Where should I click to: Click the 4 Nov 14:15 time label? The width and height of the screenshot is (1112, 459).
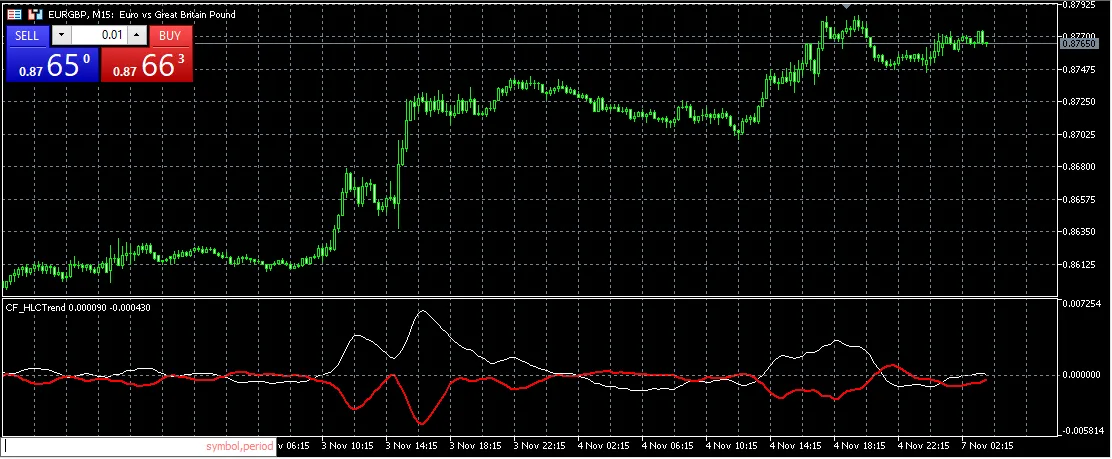[x=796, y=446]
